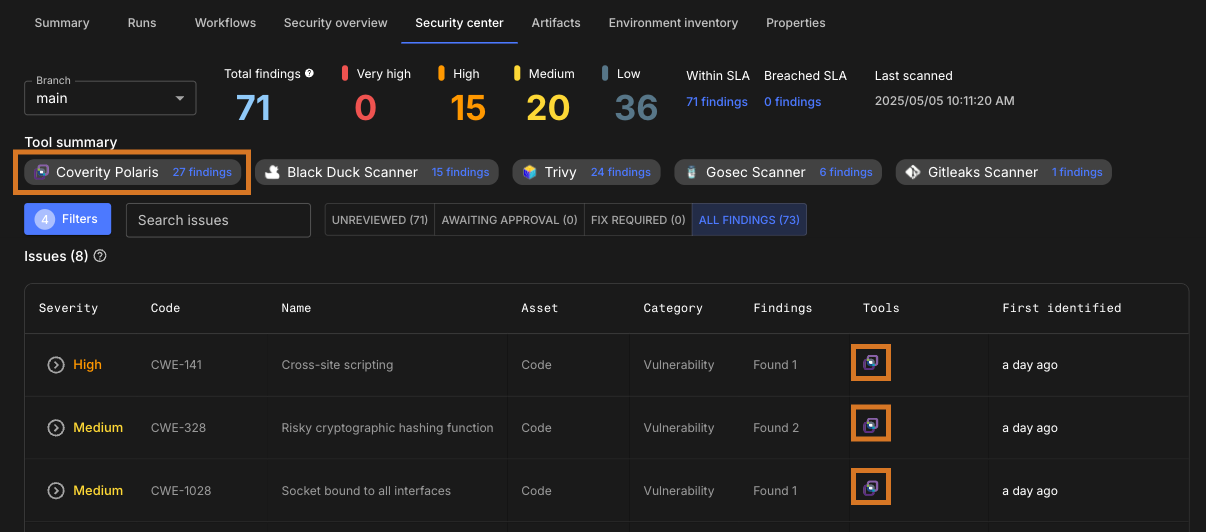Open the Runs tab
This screenshot has height=532, width=1206.
(142, 22)
